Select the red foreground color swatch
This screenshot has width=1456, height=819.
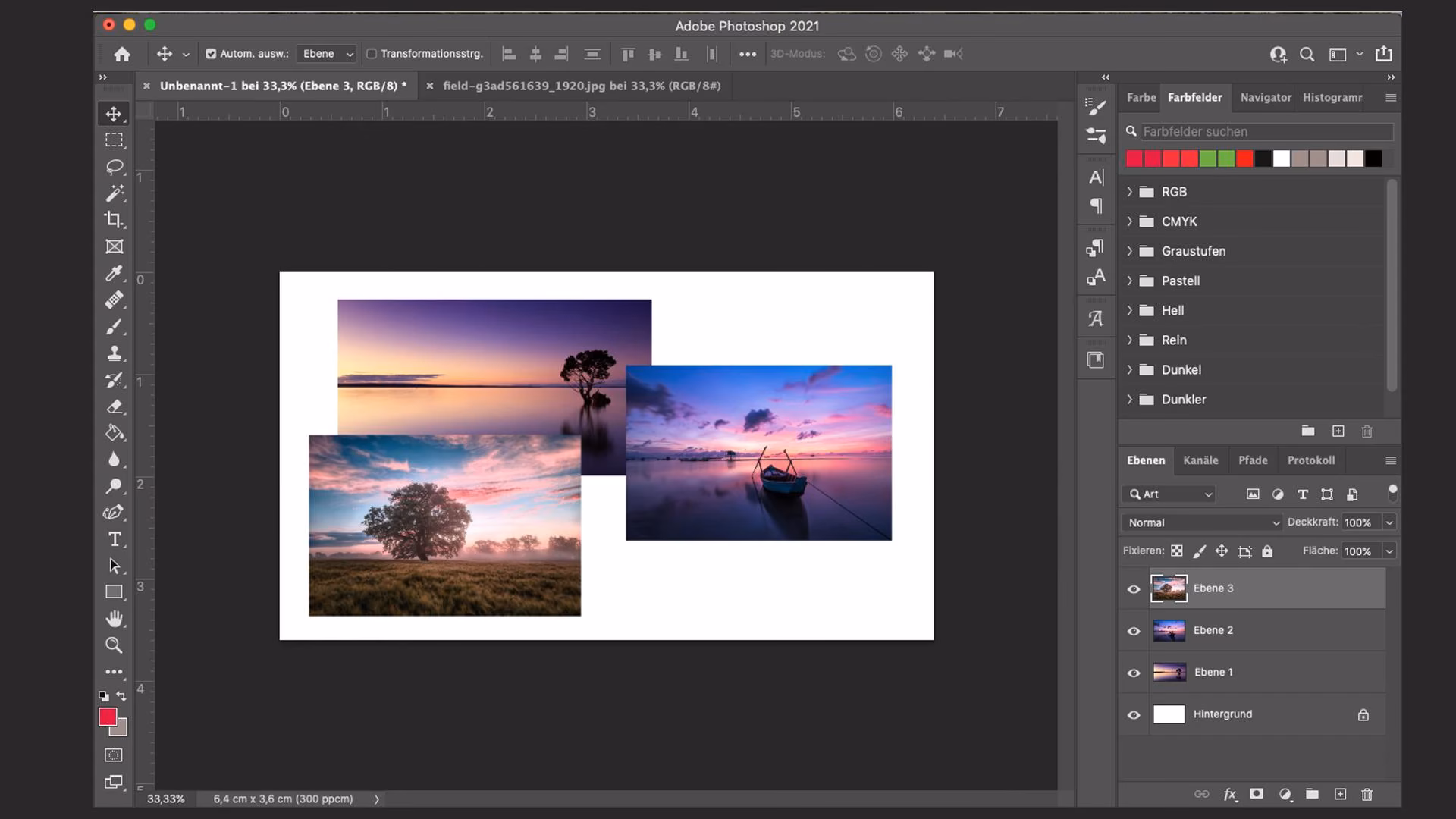coord(108,717)
